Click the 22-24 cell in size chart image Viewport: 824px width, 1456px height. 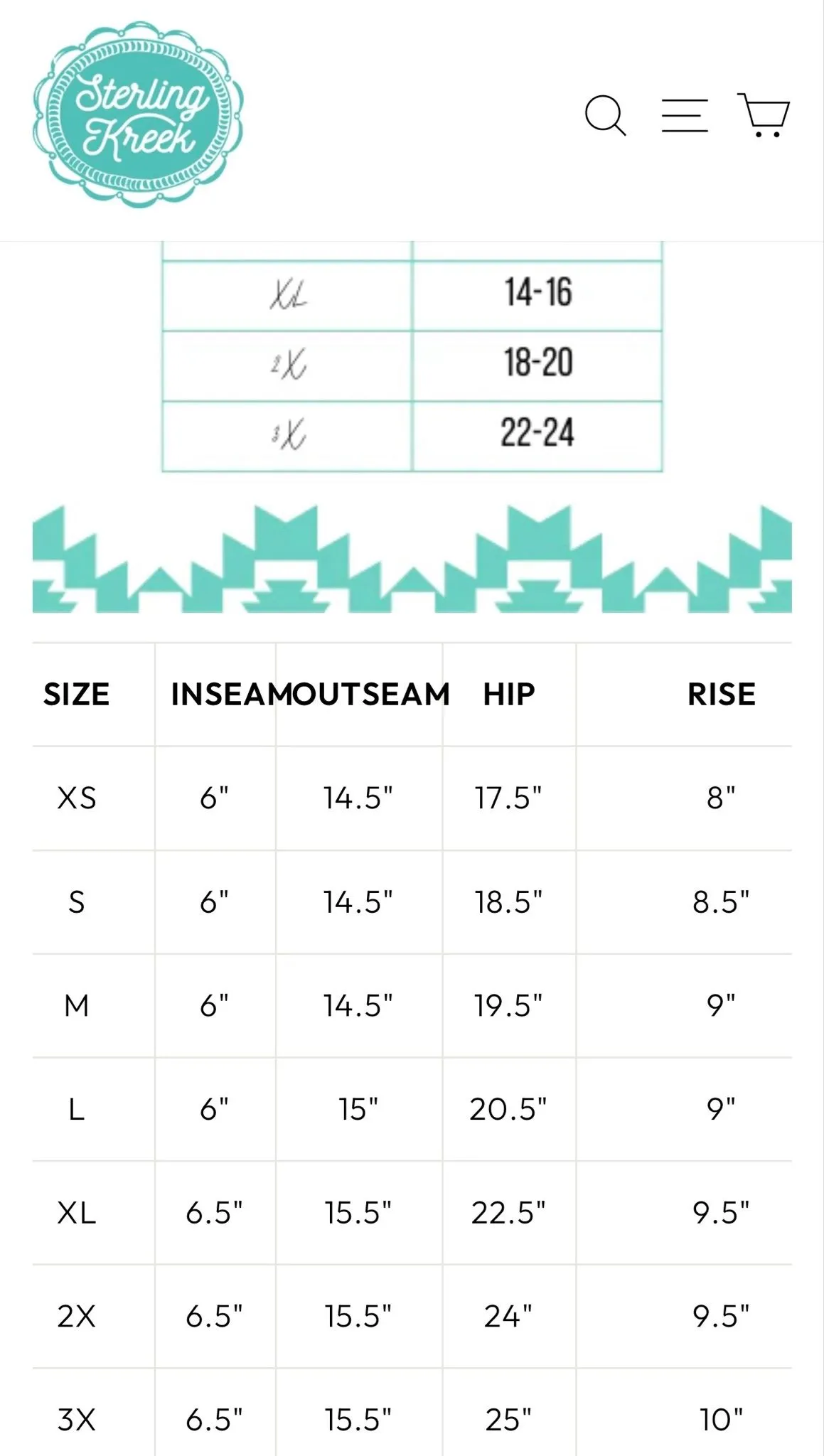[537, 433]
